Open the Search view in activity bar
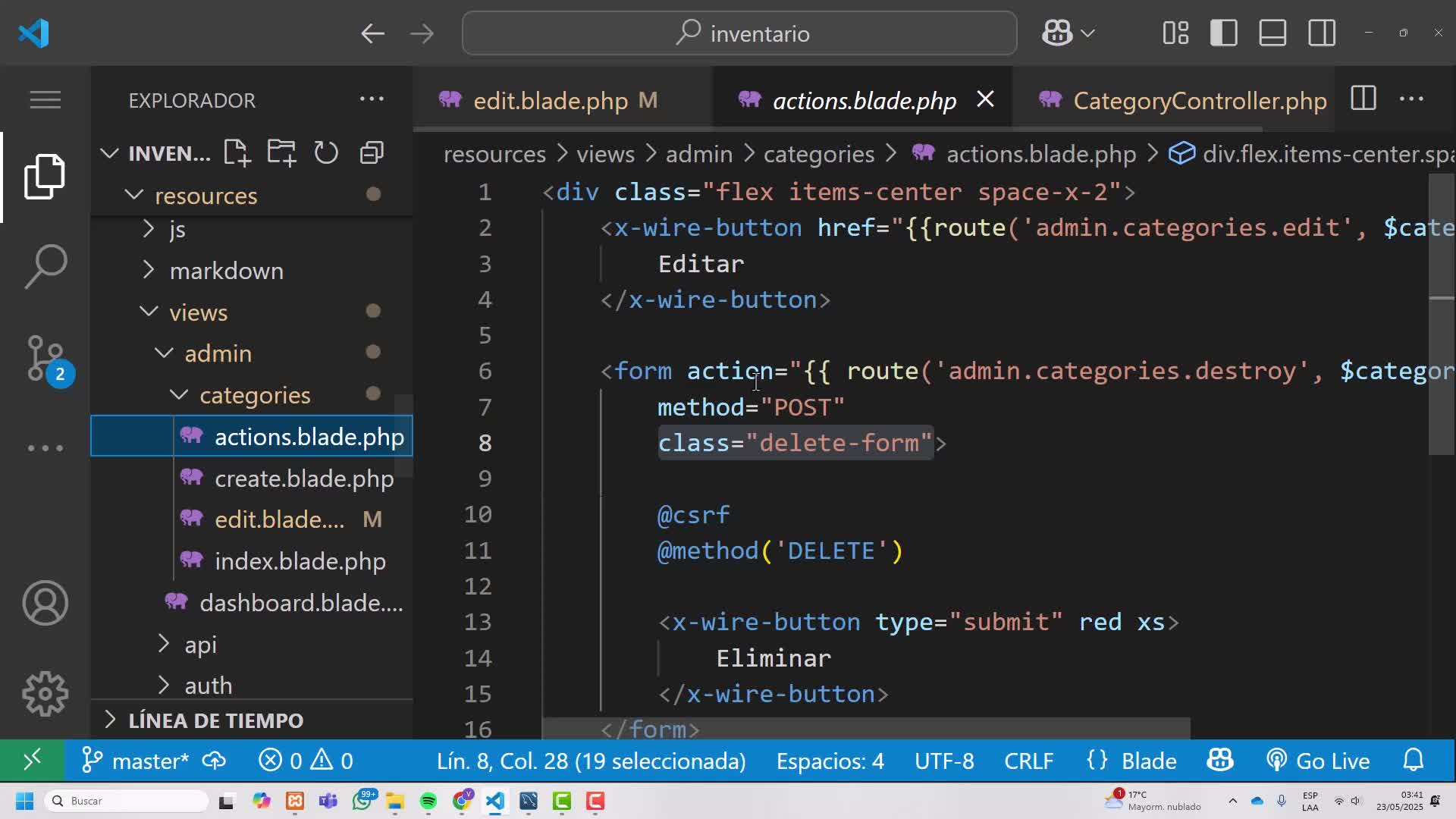 click(45, 266)
